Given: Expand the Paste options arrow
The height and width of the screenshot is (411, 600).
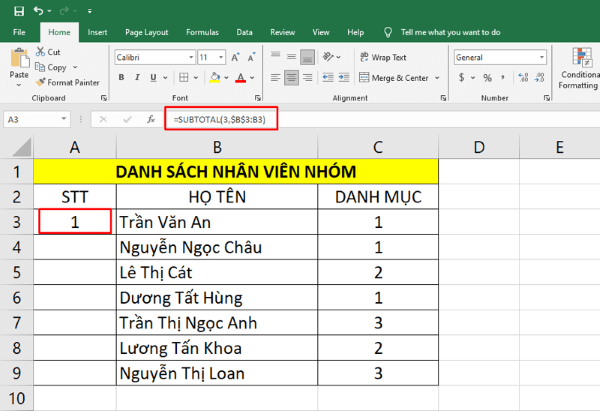Looking at the screenshot, I should pyautogui.click(x=19, y=85).
